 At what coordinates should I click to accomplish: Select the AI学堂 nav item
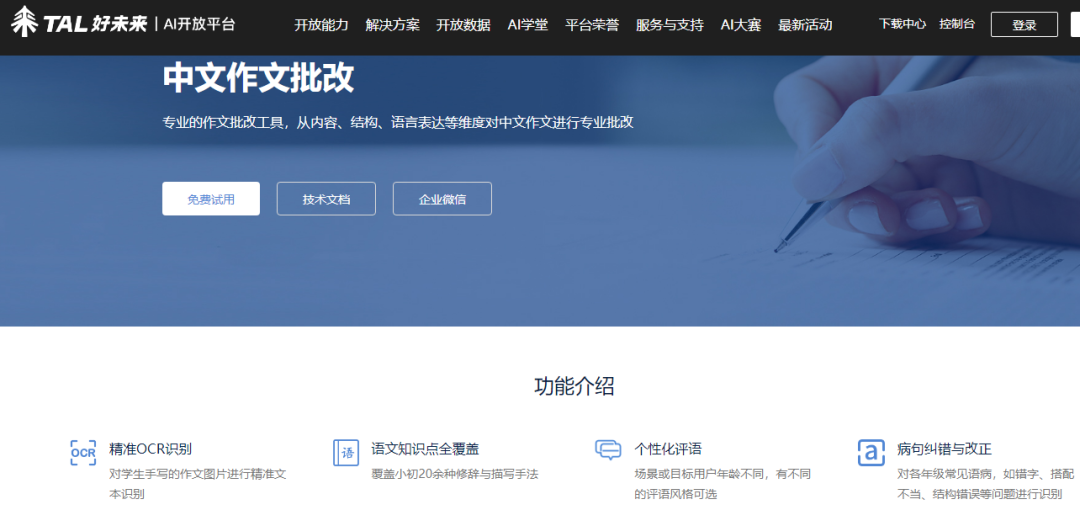click(528, 25)
